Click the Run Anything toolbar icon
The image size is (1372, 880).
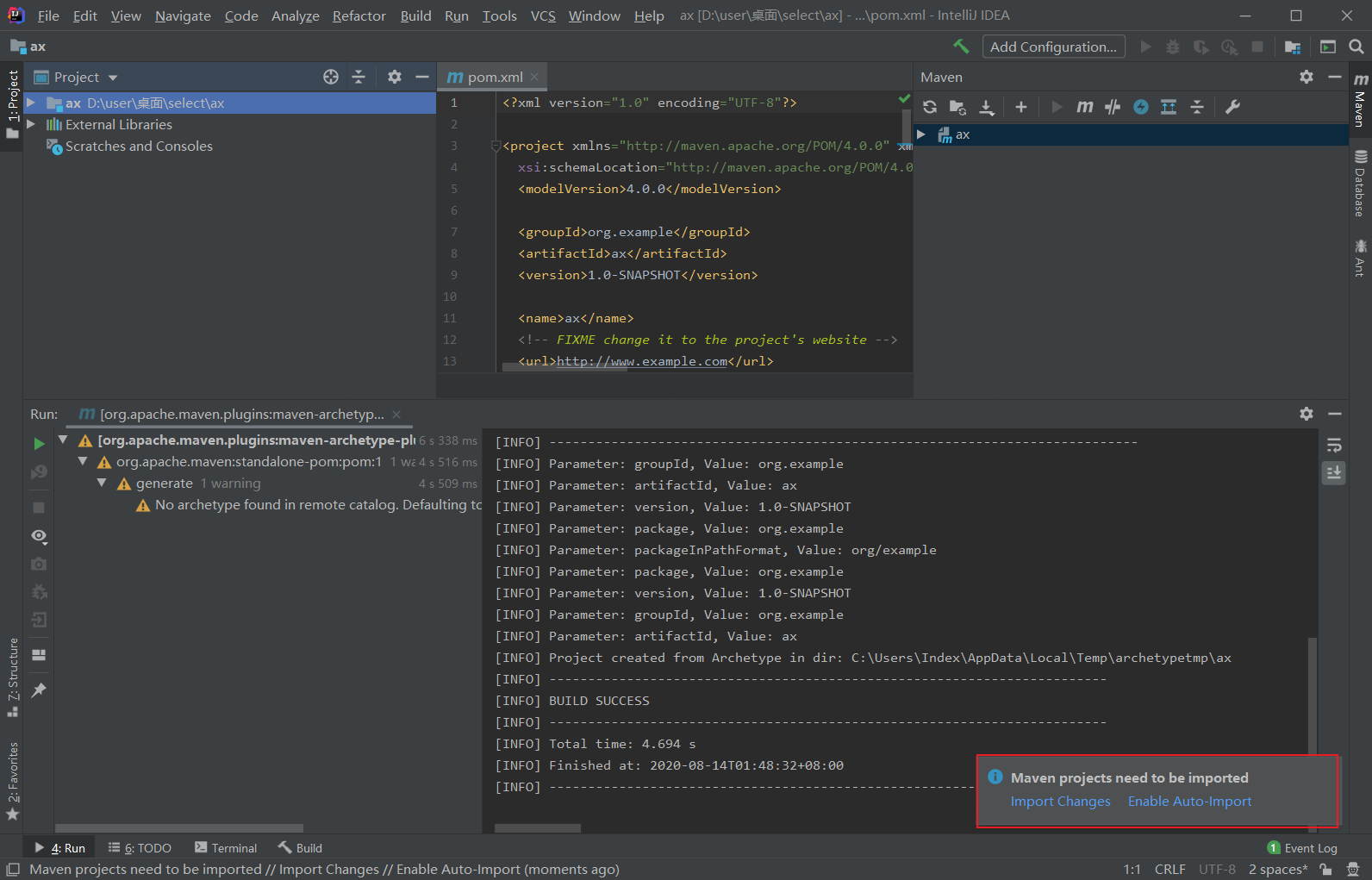point(1328,47)
